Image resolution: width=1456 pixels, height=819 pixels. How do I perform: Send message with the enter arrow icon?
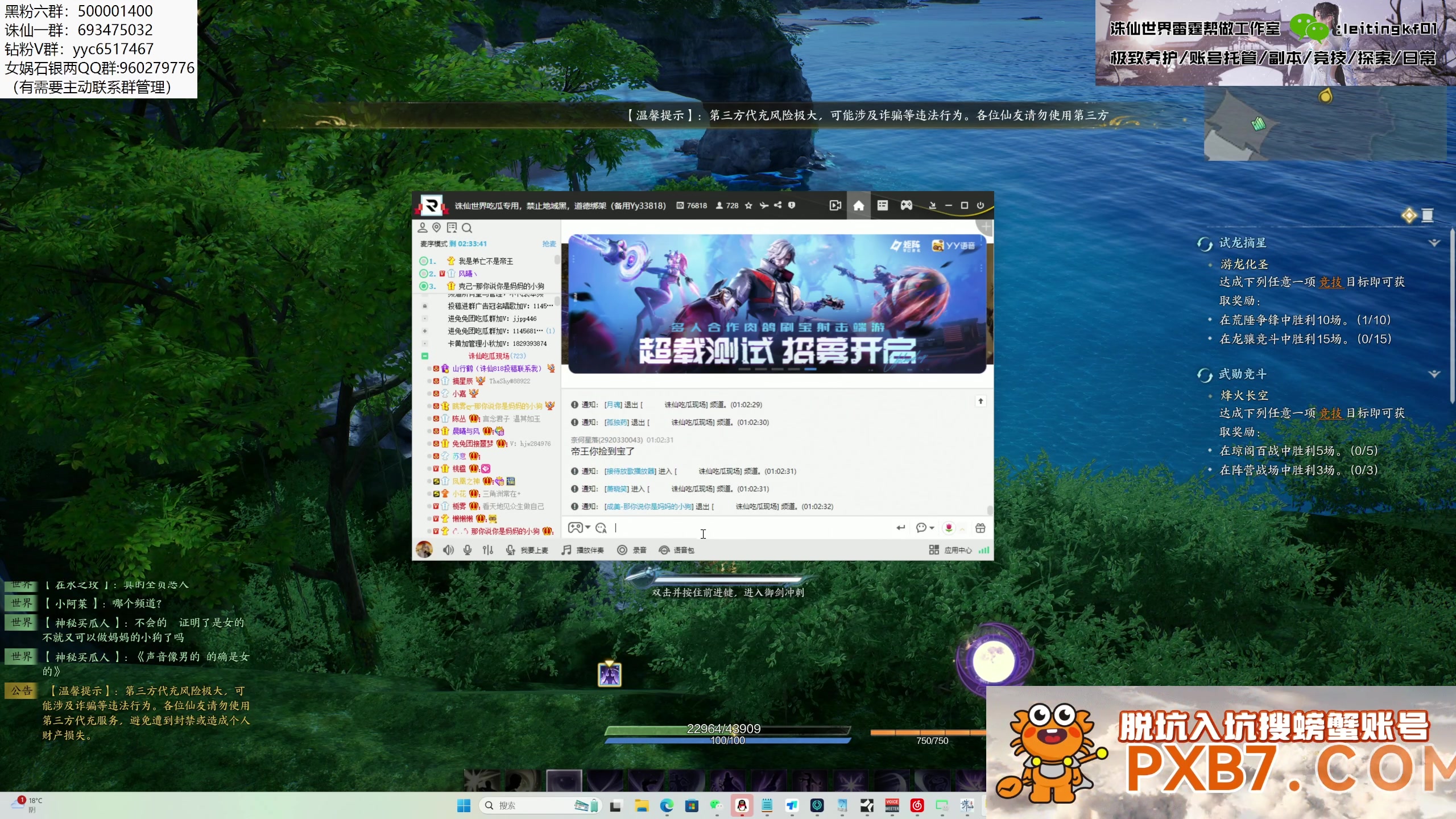point(901,528)
